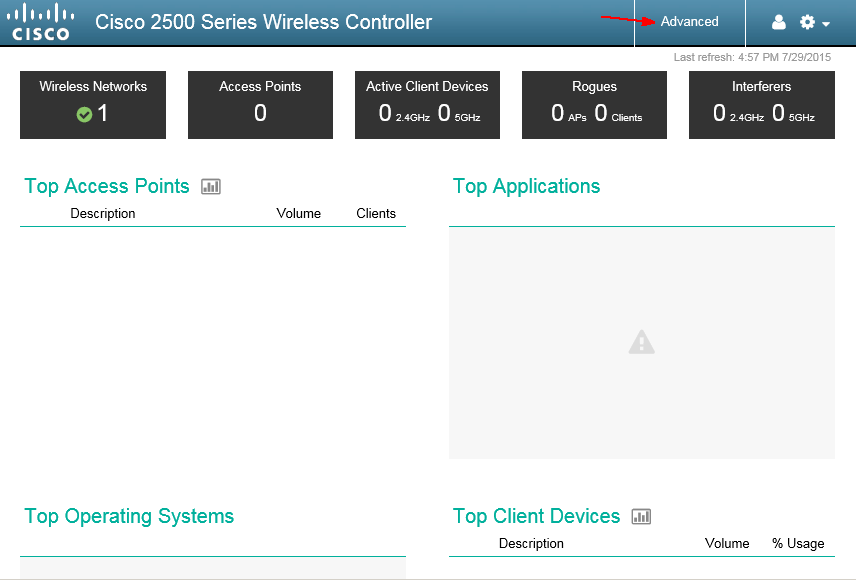Open the Advanced link

point(689,21)
